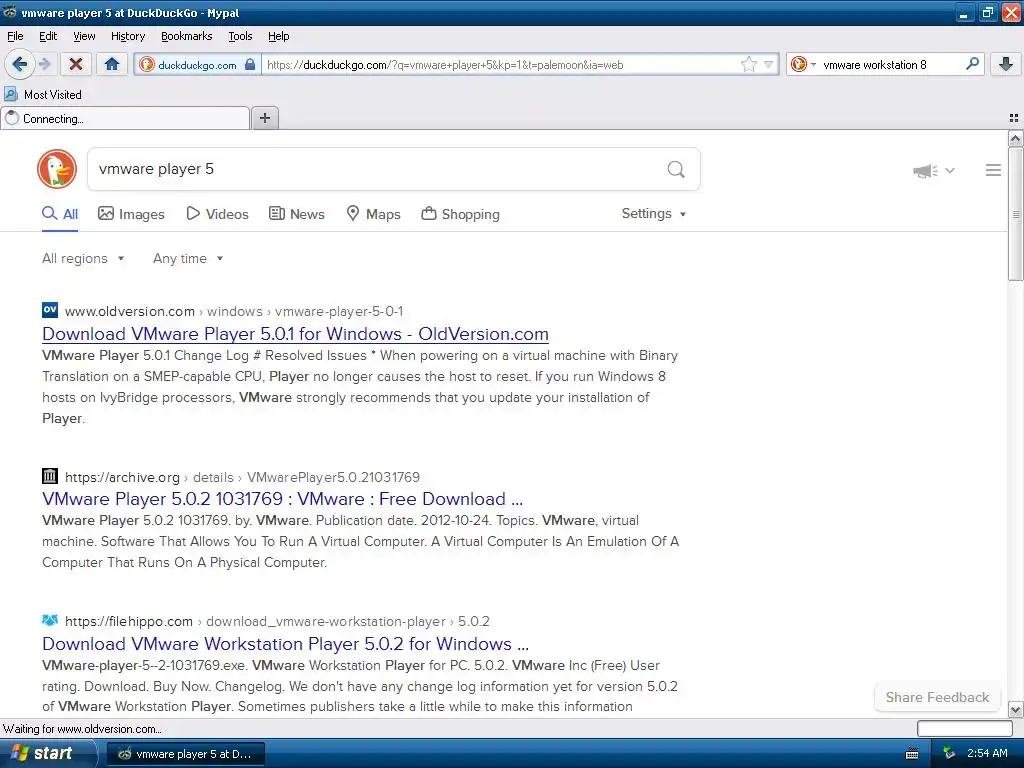Screen dimensions: 1024x768
Task: Open the Tools menu
Action: click(x=240, y=36)
